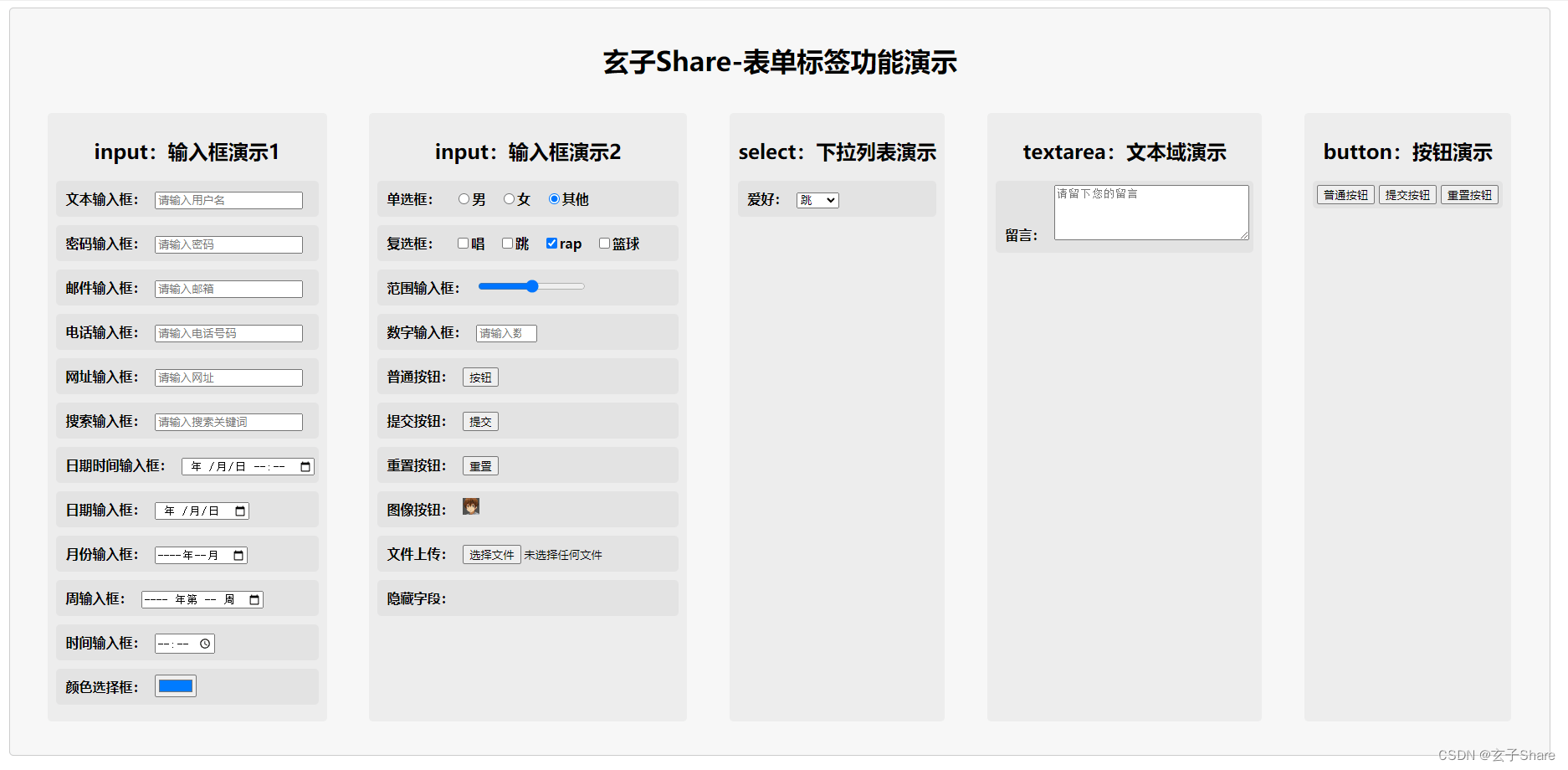1568x770 pixels.
Task: Click the range slider thumb
Action: tap(532, 286)
